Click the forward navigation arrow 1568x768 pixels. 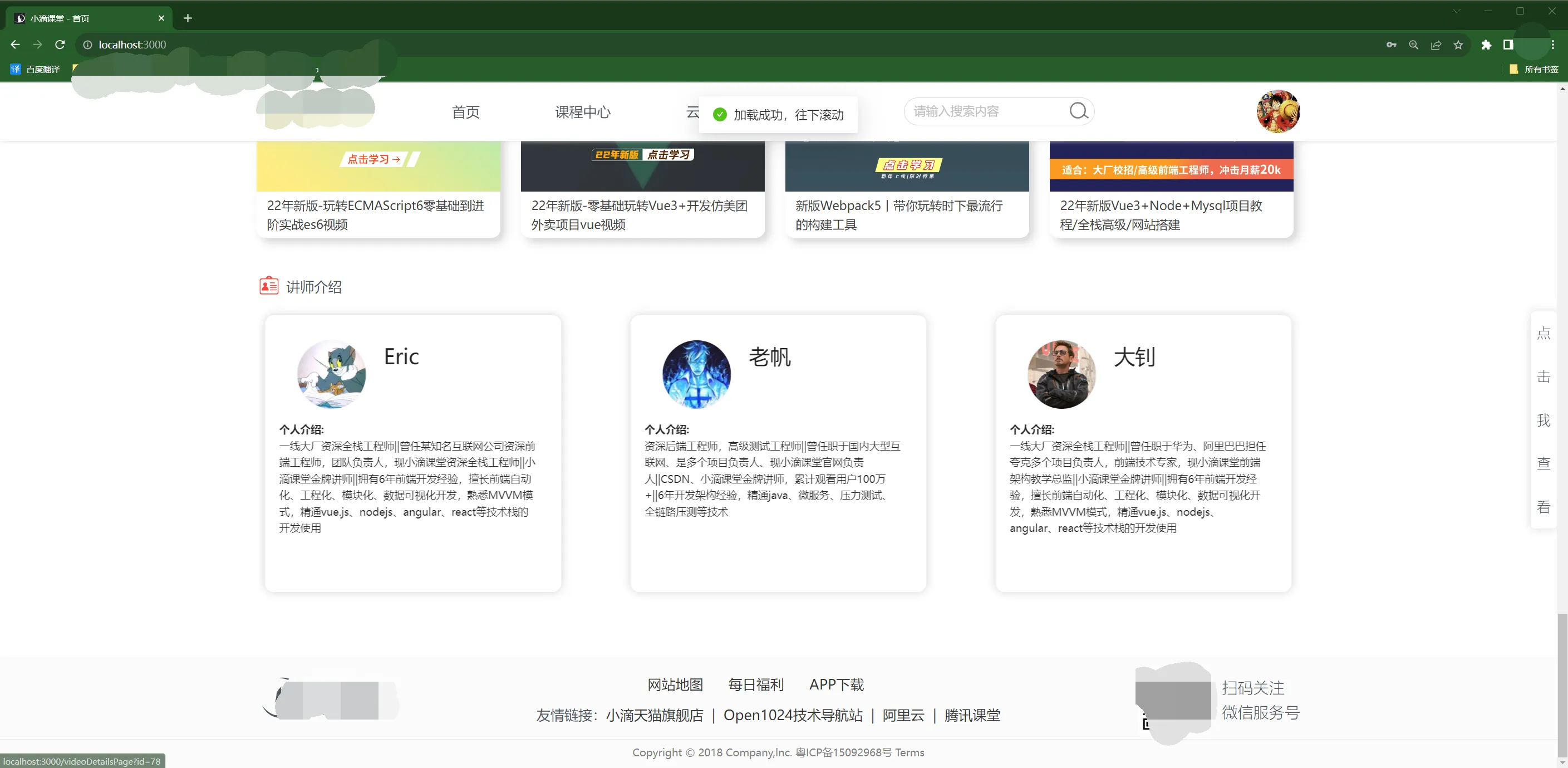[38, 45]
